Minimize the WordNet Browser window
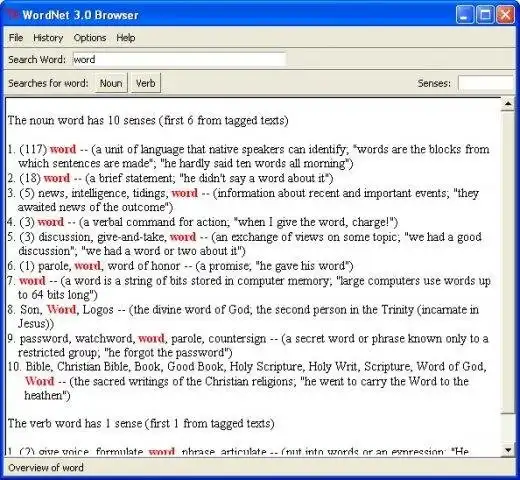The height and width of the screenshot is (480, 520). point(464,15)
